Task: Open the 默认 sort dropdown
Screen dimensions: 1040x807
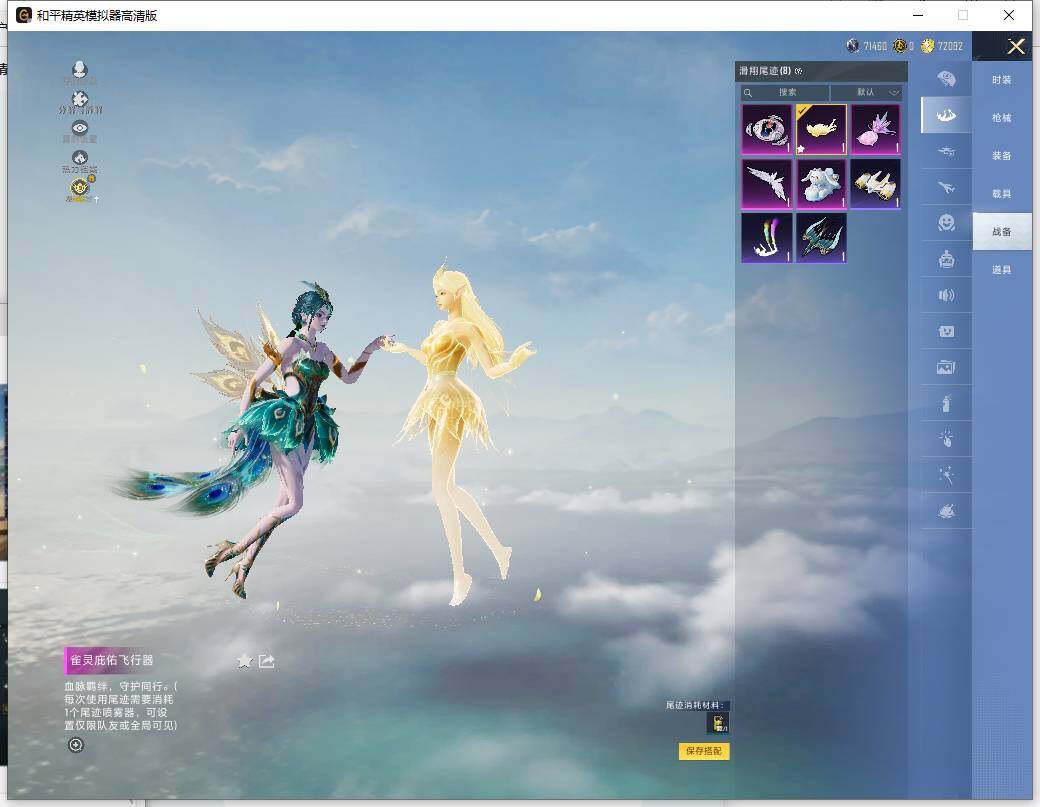Action: click(866, 92)
